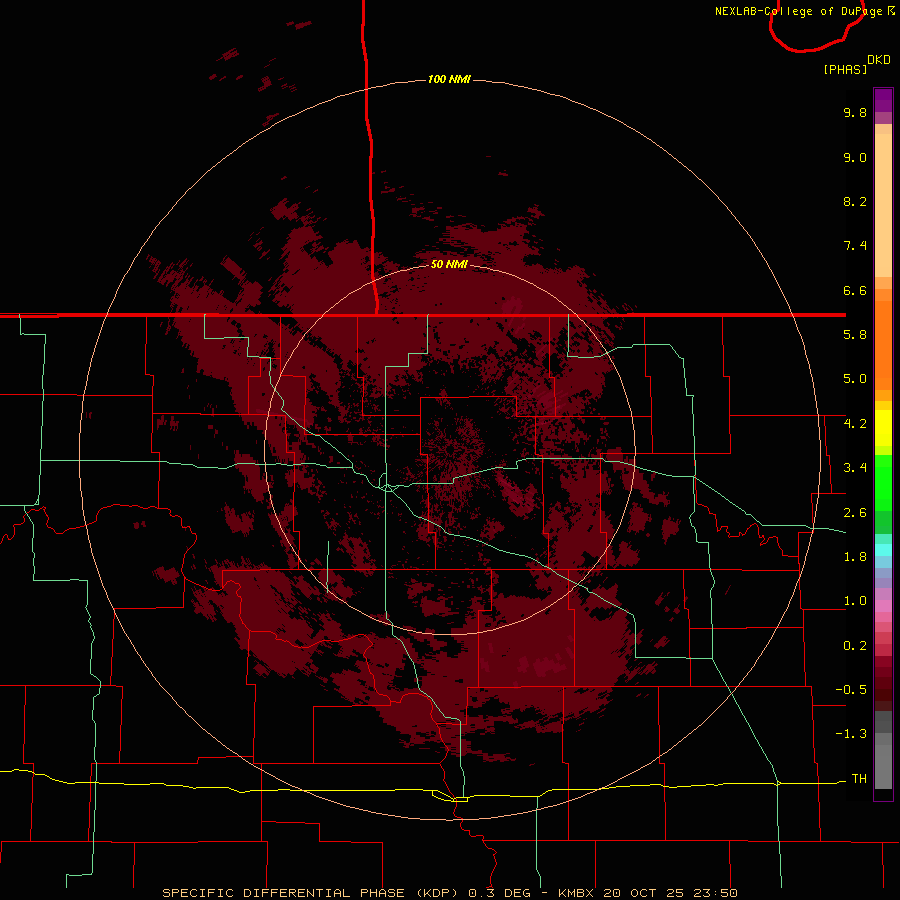Click the 9.0 value on color scale
900x900 pixels.
855,157
